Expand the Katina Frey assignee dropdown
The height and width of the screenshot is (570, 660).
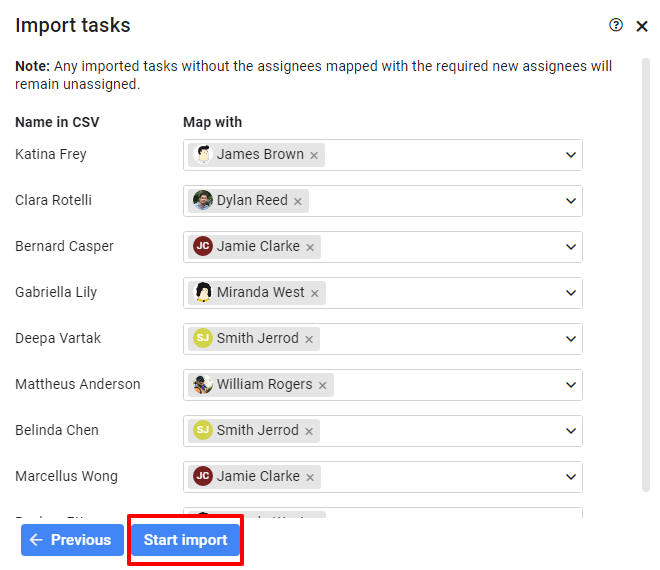coord(571,155)
